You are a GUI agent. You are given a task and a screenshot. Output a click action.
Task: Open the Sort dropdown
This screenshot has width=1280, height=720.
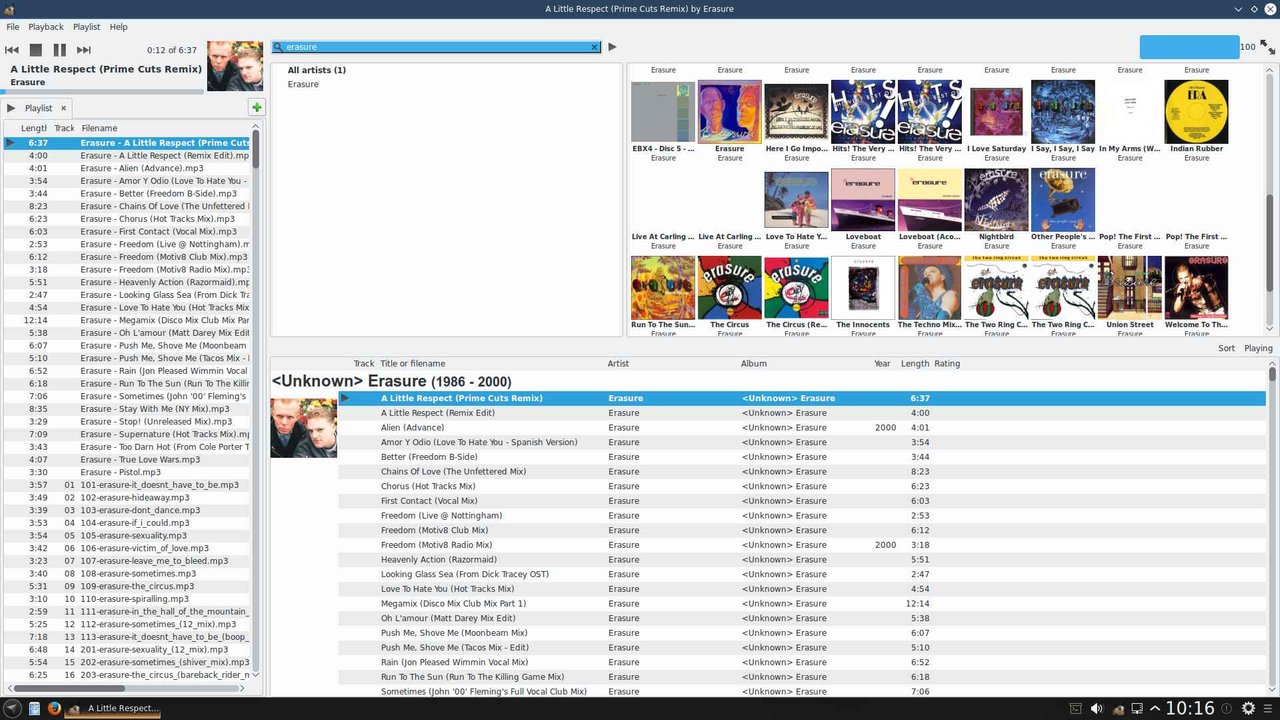tap(1226, 348)
